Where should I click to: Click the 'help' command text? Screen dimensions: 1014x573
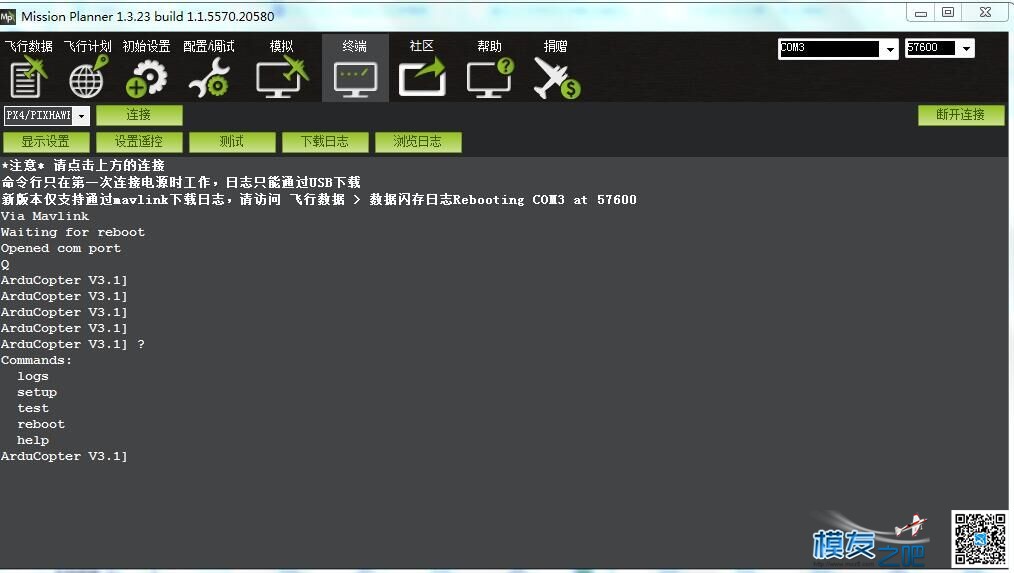click(33, 440)
